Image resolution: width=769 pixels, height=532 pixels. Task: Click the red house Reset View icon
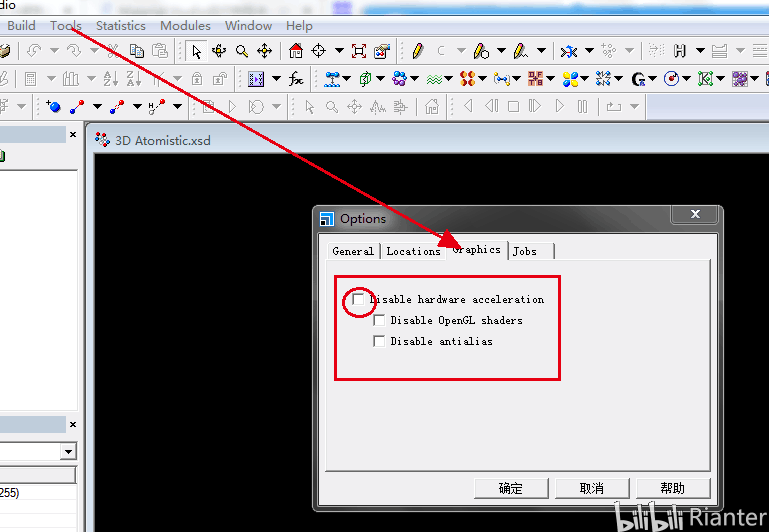coord(296,51)
